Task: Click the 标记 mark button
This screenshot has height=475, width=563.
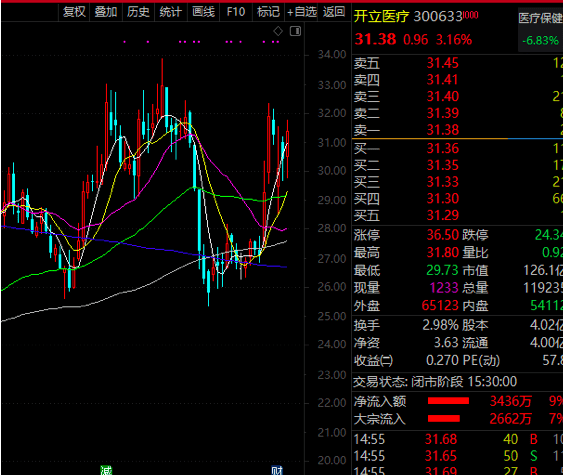Action: 268,12
